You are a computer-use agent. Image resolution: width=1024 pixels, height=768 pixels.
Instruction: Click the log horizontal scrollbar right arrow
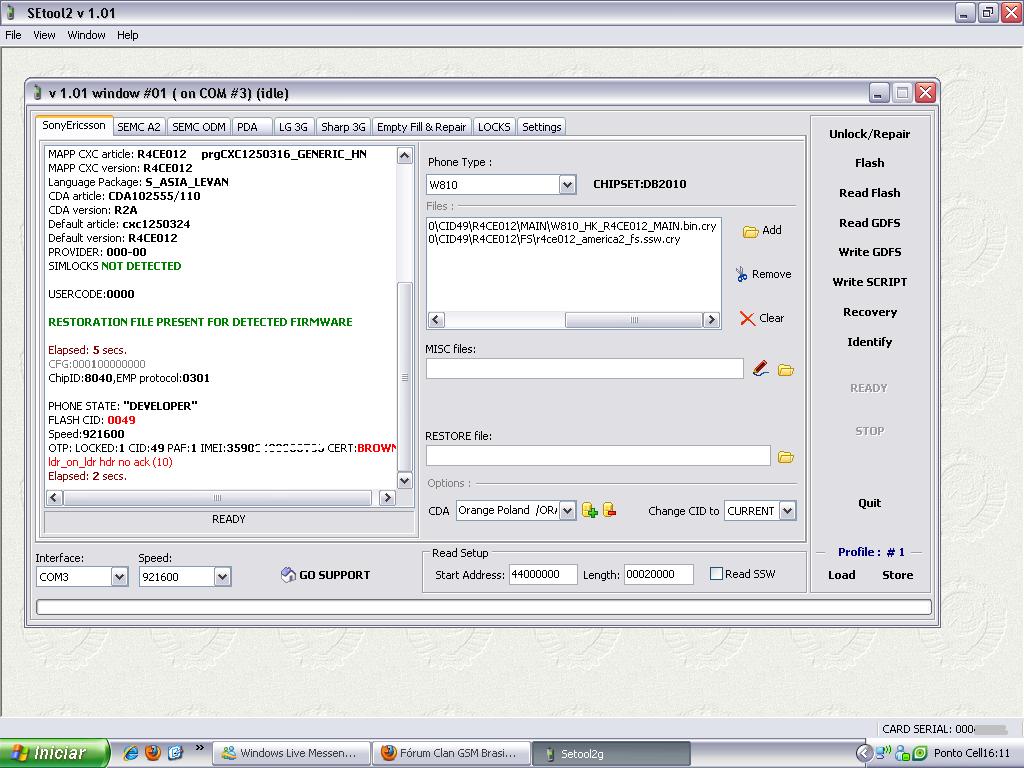pyautogui.click(x=387, y=498)
